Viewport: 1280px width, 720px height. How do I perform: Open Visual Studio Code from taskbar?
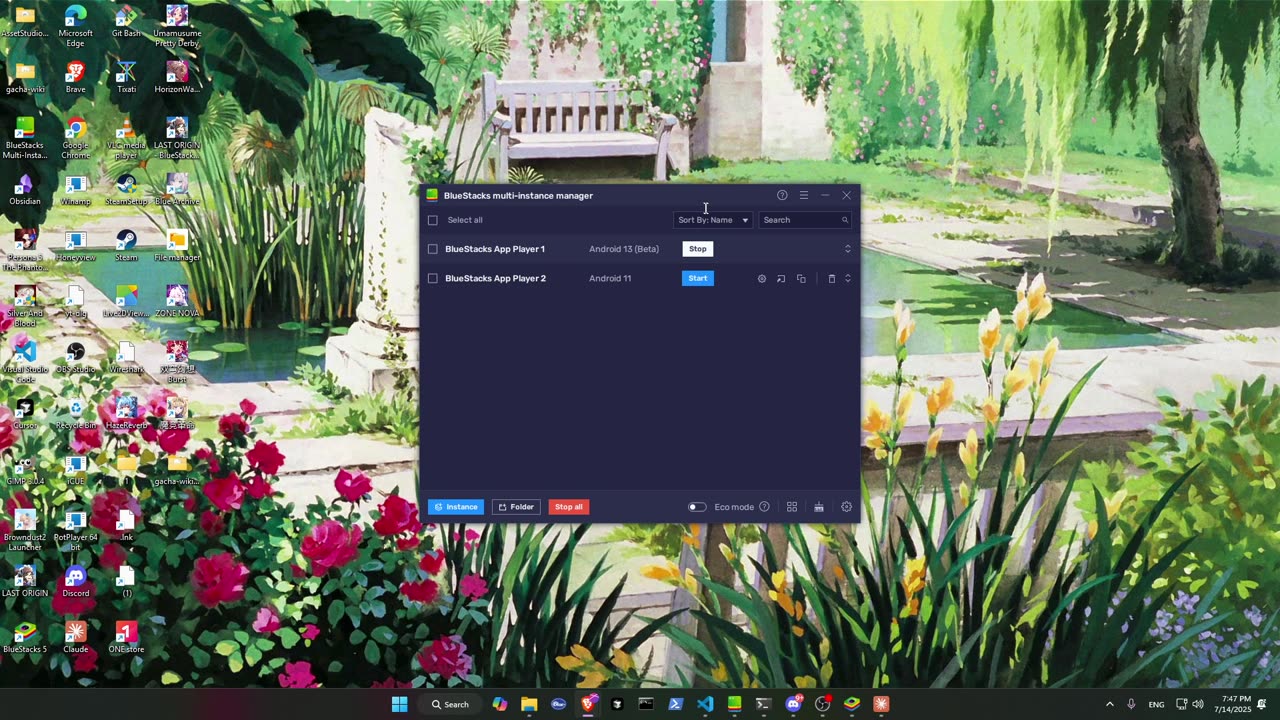click(x=705, y=704)
